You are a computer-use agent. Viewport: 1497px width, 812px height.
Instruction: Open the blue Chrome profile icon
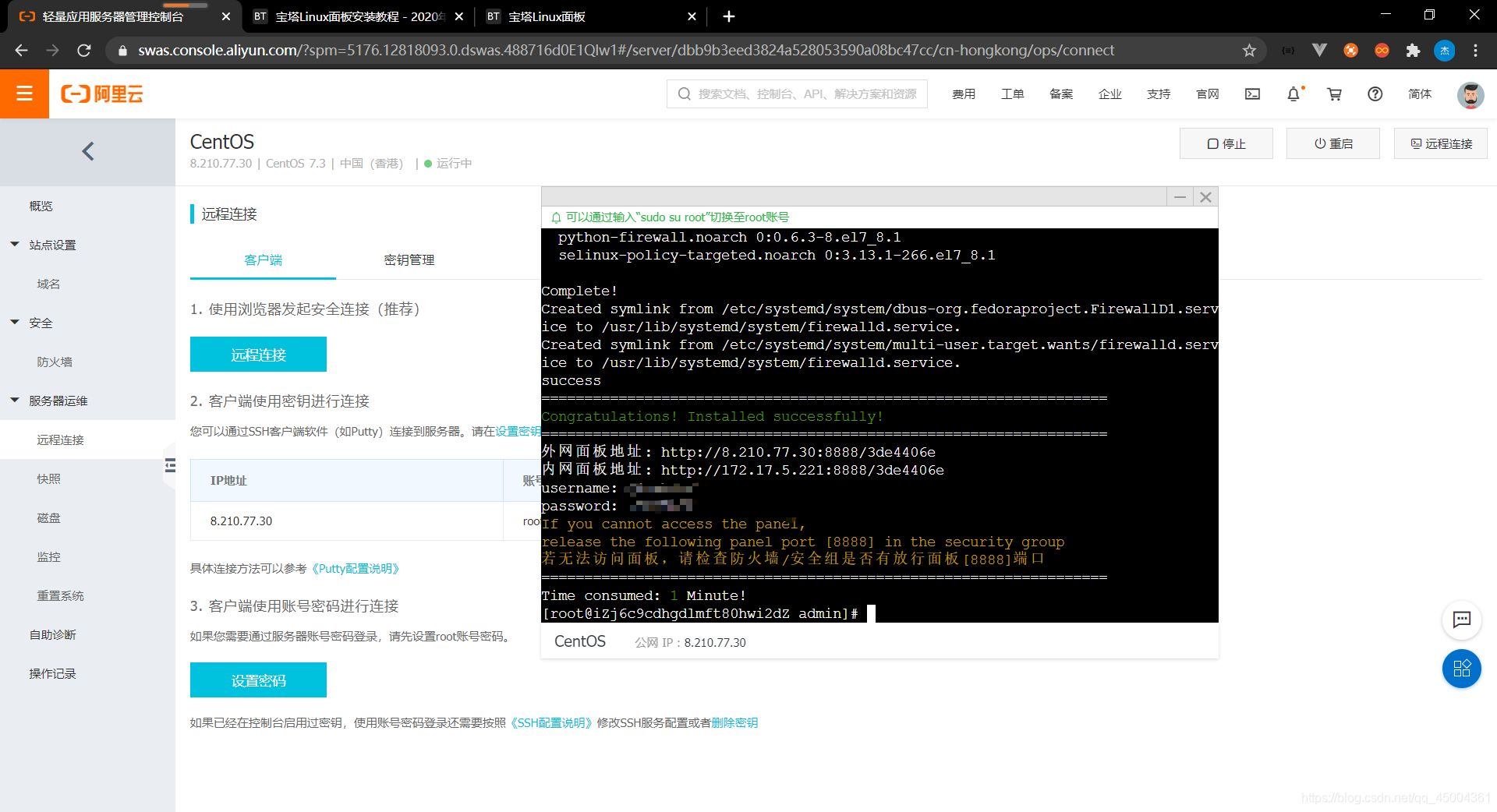[1444, 51]
